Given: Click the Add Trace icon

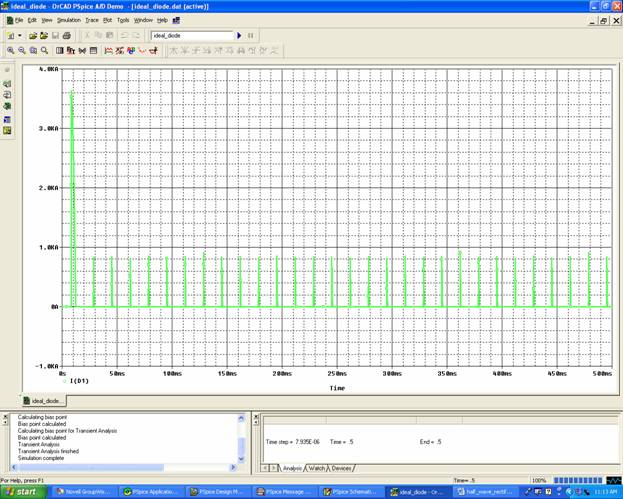Looking at the screenshot, I should (x=108, y=50).
